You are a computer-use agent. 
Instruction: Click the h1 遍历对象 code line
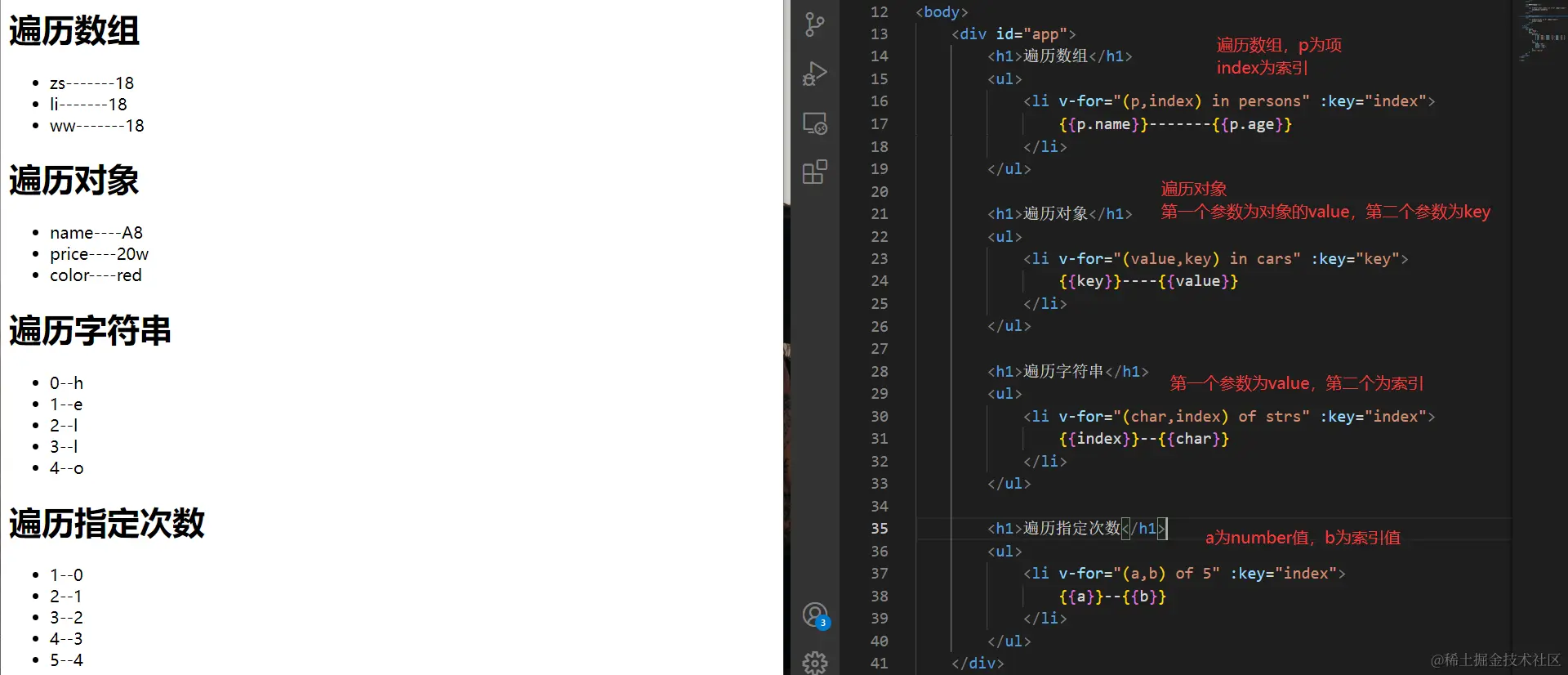coord(1060,214)
